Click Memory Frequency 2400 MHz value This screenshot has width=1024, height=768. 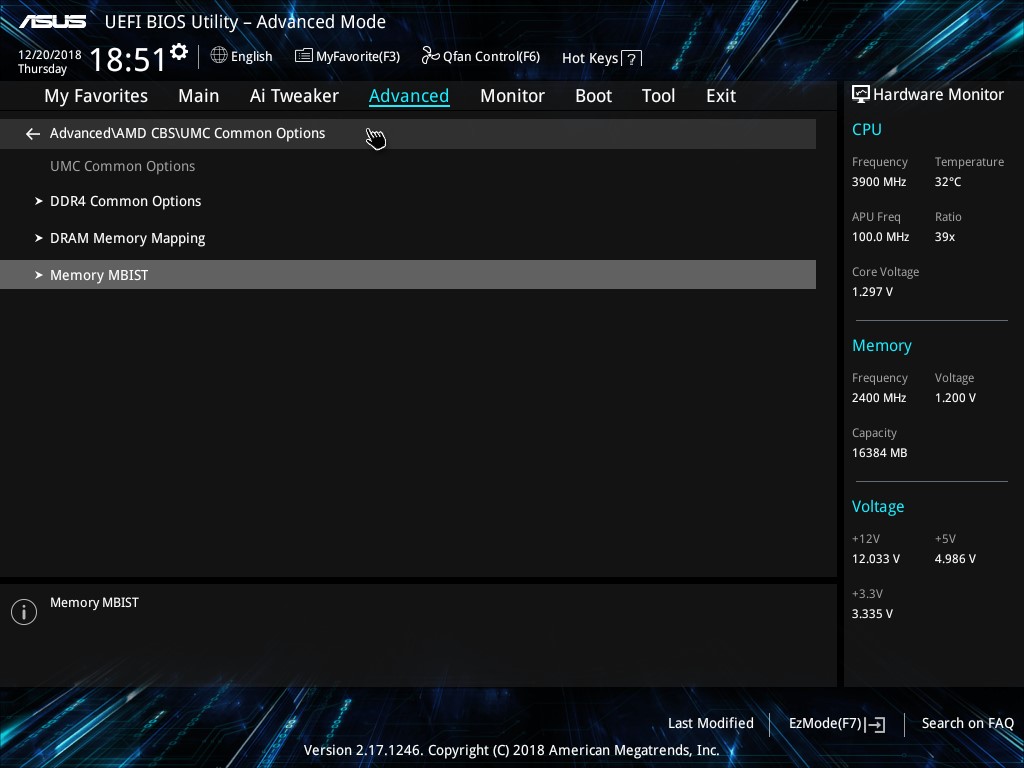point(879,398)
